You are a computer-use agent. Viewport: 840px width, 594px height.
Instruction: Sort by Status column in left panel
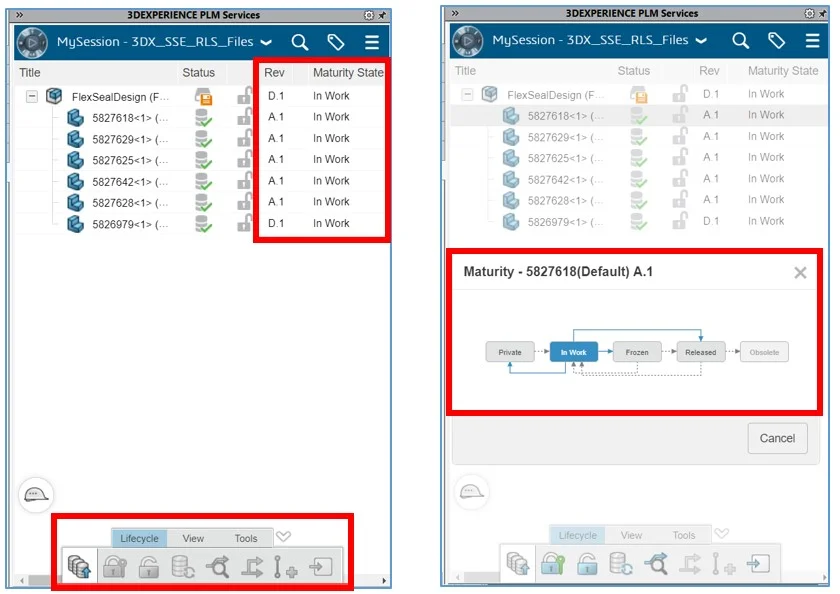click(x=198, y=72)
